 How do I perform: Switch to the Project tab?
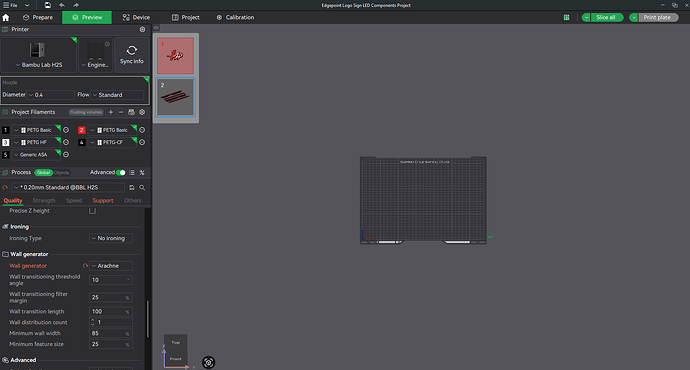[186, 18]
